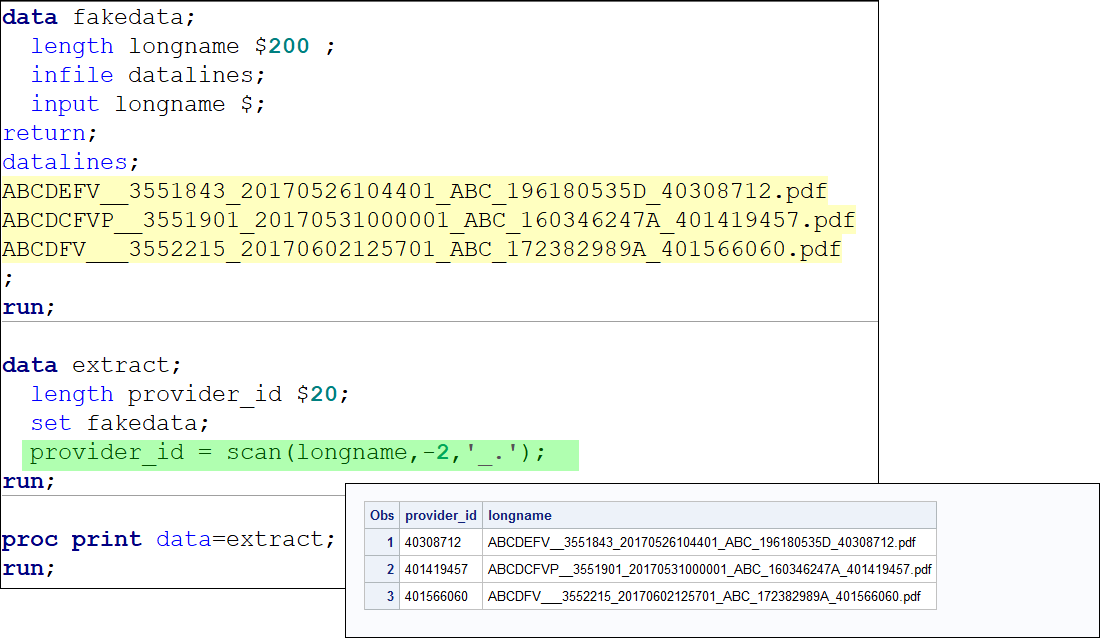Click the dataline starting with ABCDCFVP
Viewport: 1100px width, 638px height.
tap(429, 220)
